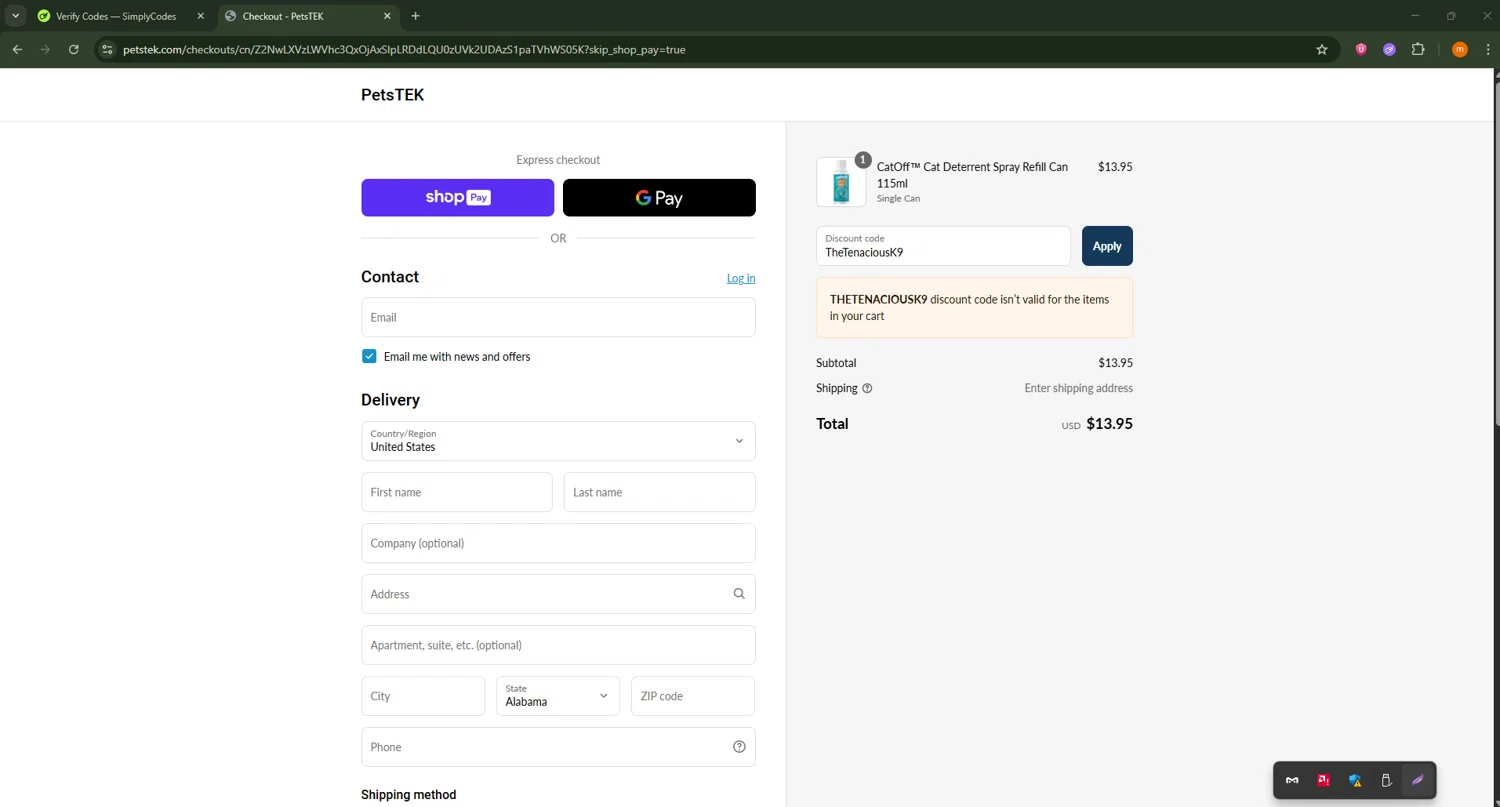Viewport: 1500px width, 807px height.
Task: Click the ZIP code field
Action: coord(693,696)
